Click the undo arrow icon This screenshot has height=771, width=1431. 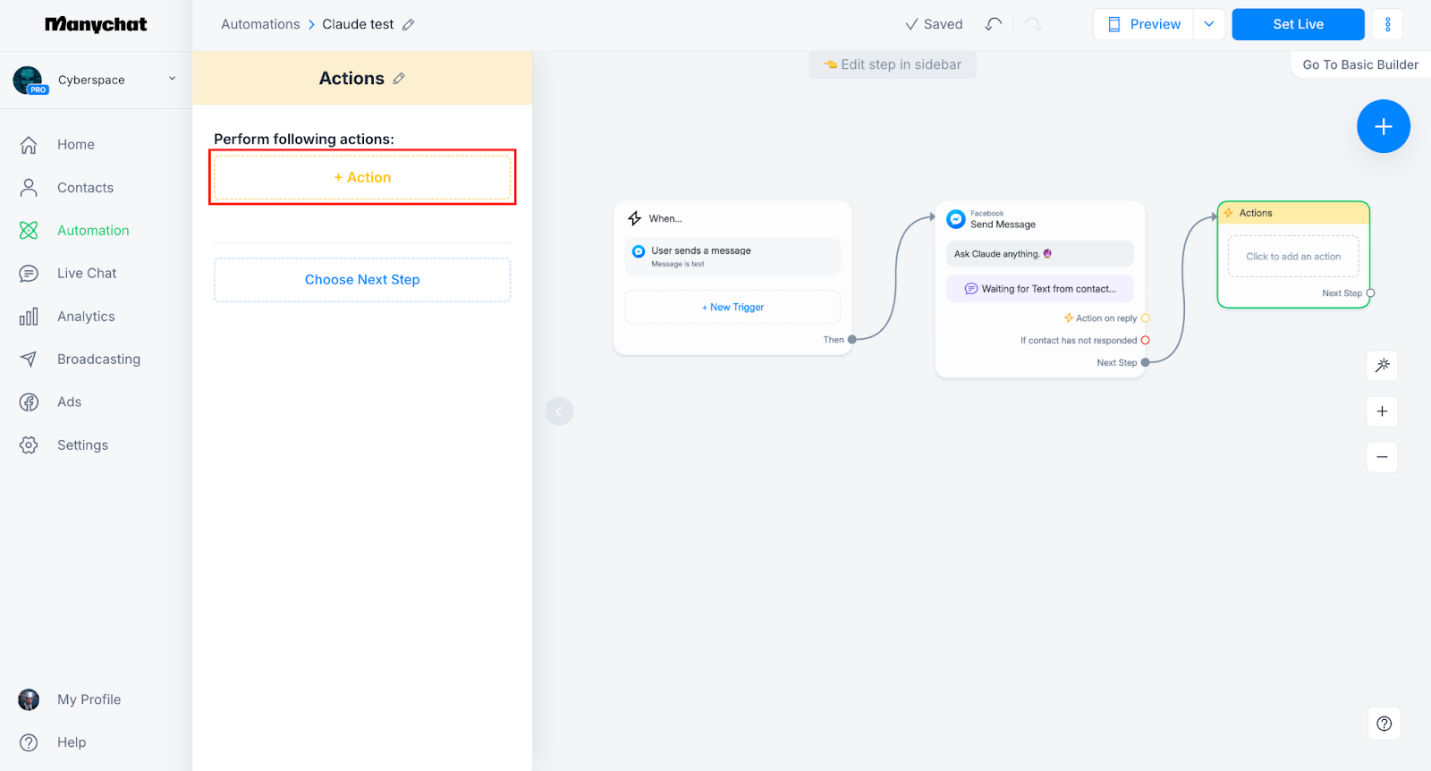click(x=993, y=24)
